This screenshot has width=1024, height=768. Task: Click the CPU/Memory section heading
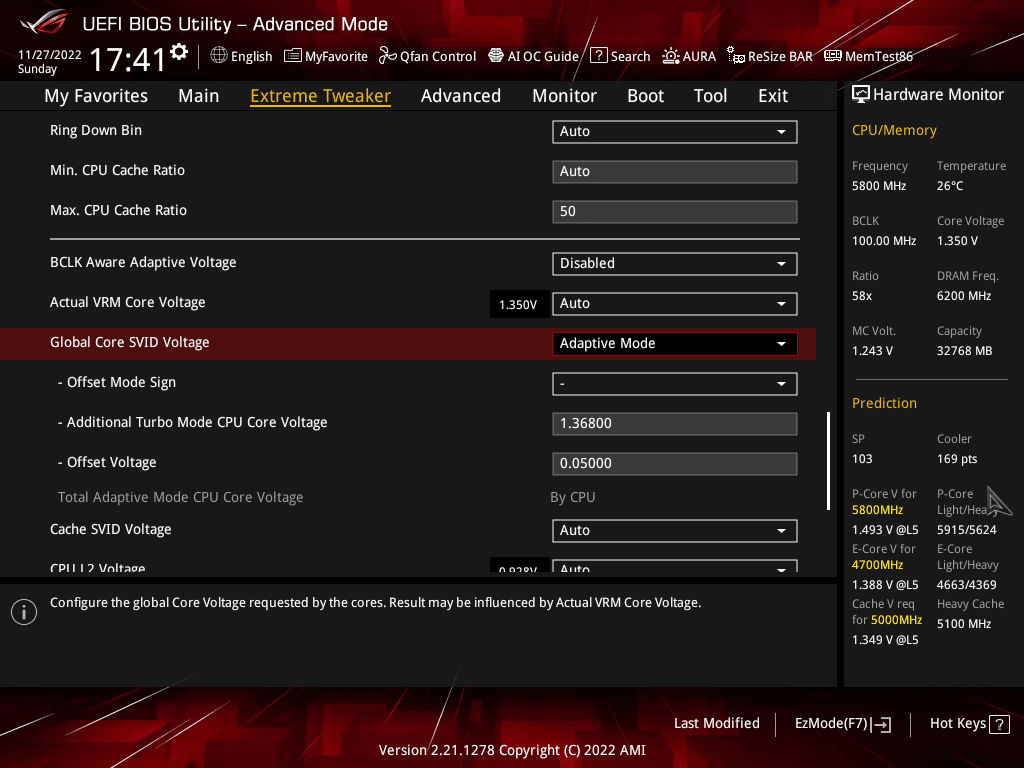(x=894, y=131)
